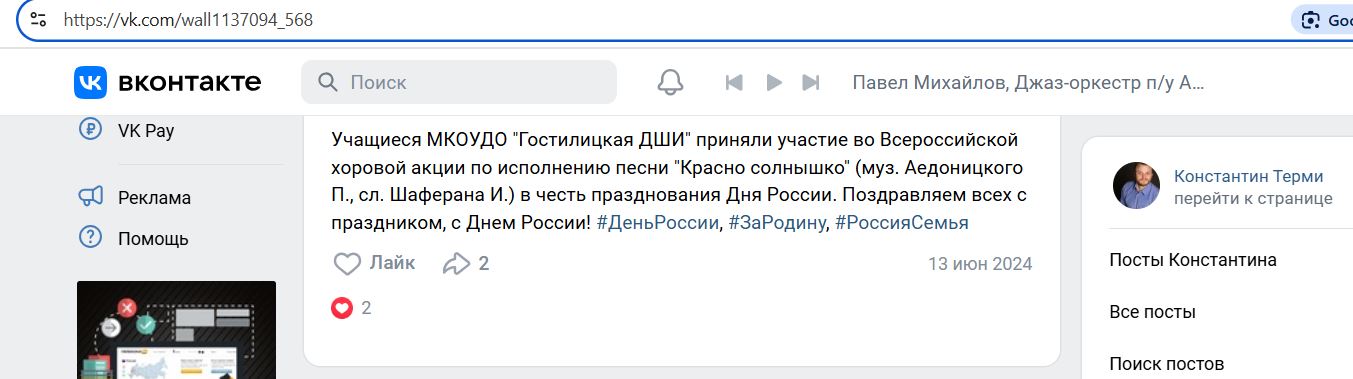Like the post with the heart icon
The height and width of the screenshot is (379, 1353).
(x=374, y=264)
